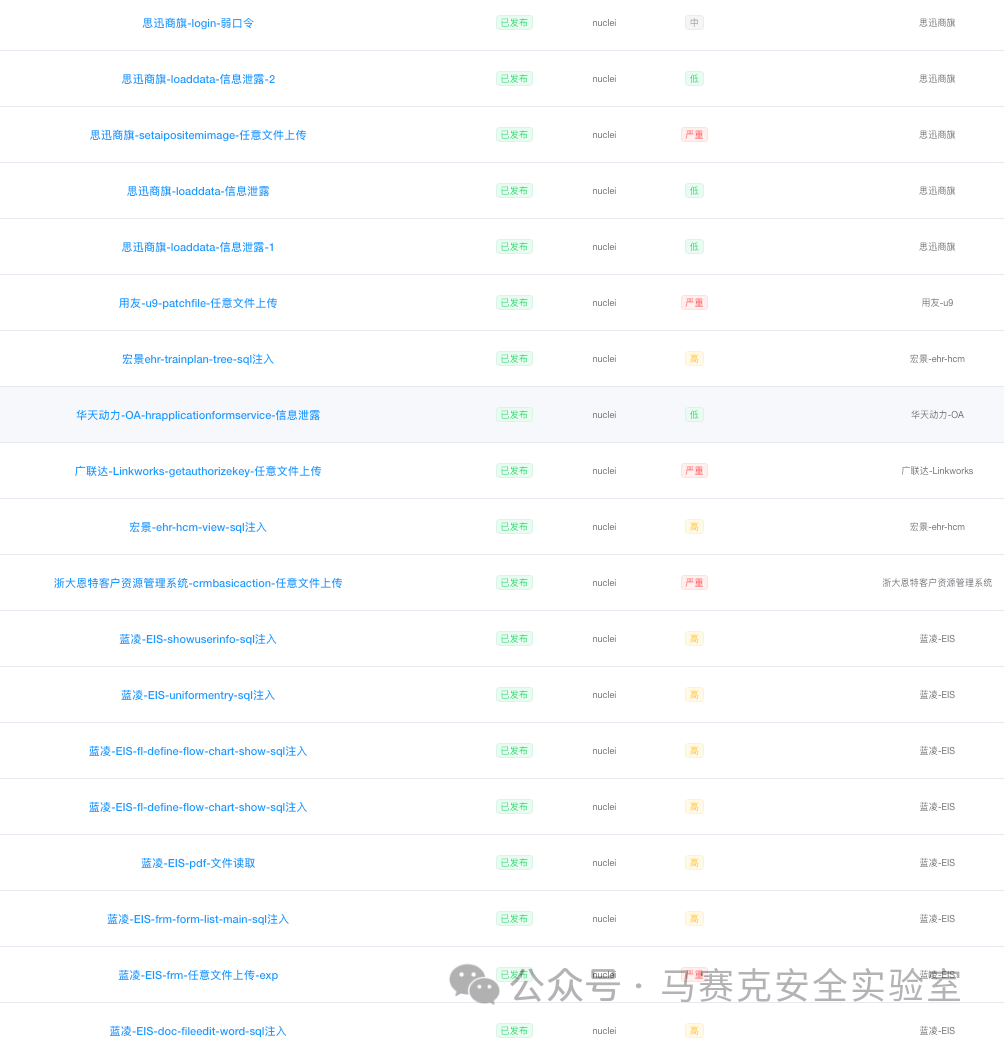The width and height of the screenshot is (1004, 1039).
Task: Click 已发布 tag in 浙大恩特 crmbasicaction row
Action: 514,582
